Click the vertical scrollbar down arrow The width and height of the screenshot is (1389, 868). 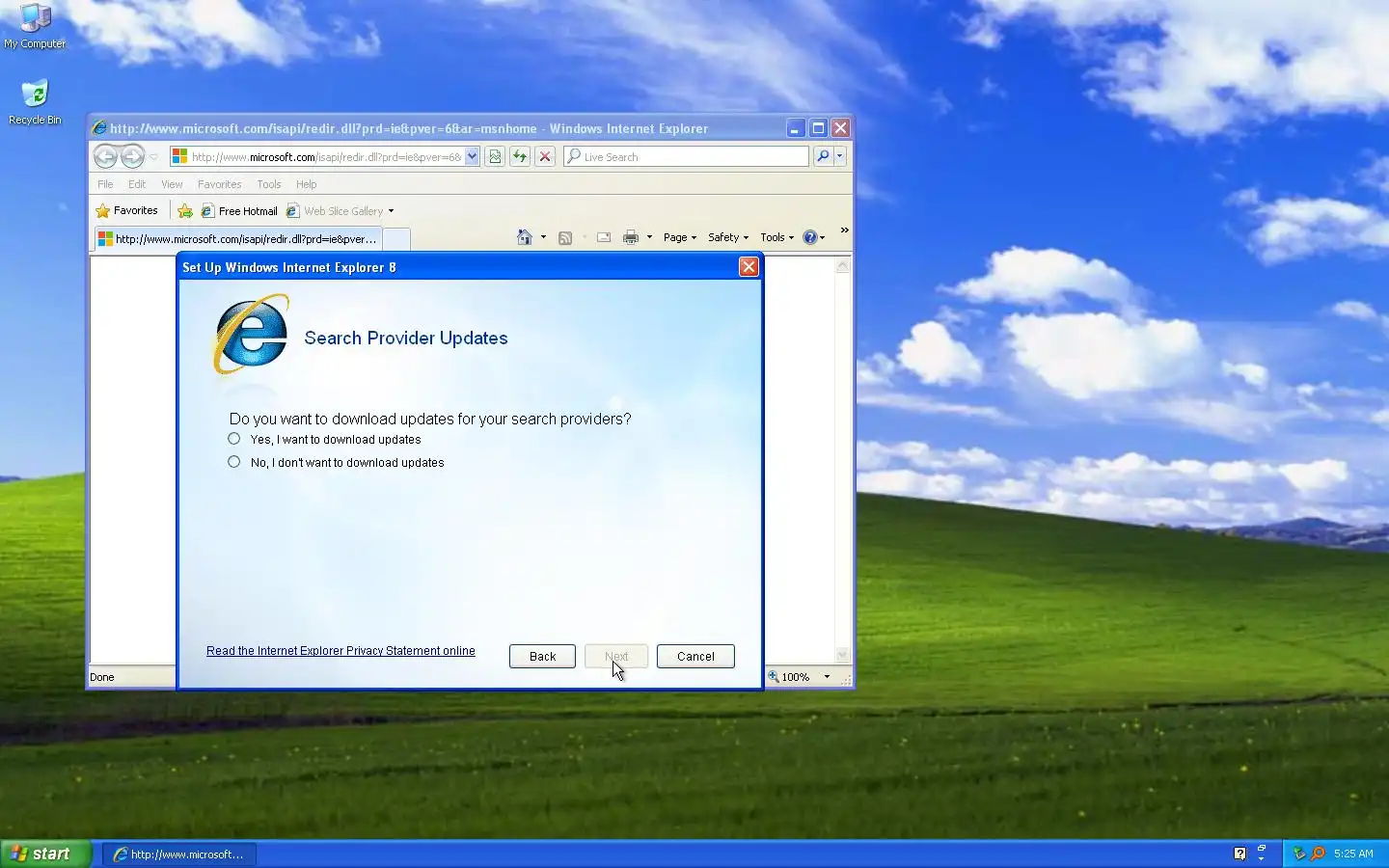point(842,655)
